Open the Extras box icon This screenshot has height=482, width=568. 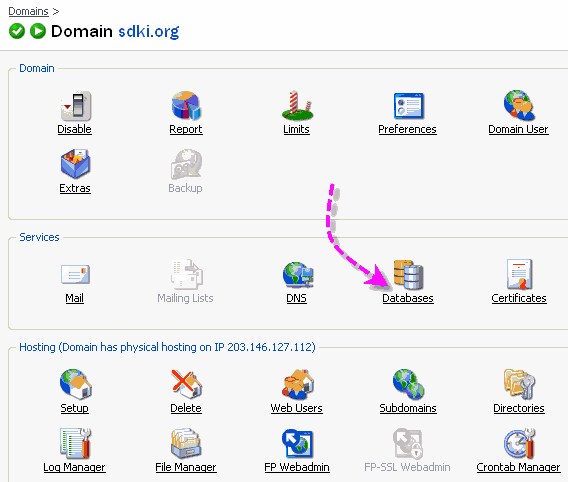(x=75, y=164)
